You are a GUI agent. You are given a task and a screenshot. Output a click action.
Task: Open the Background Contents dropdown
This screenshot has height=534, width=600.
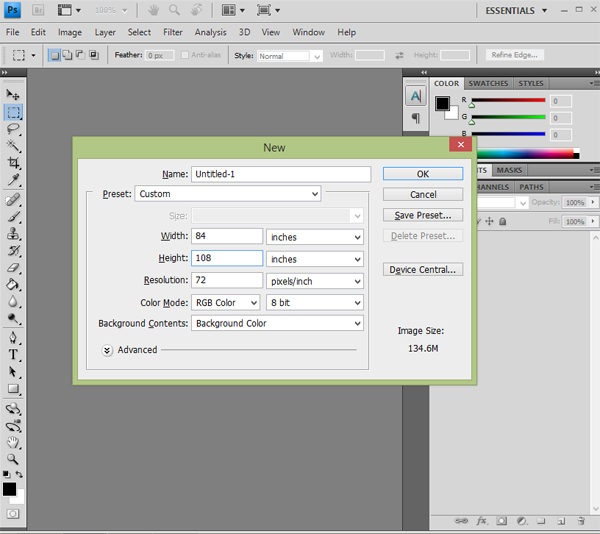[x=277, y=323]
